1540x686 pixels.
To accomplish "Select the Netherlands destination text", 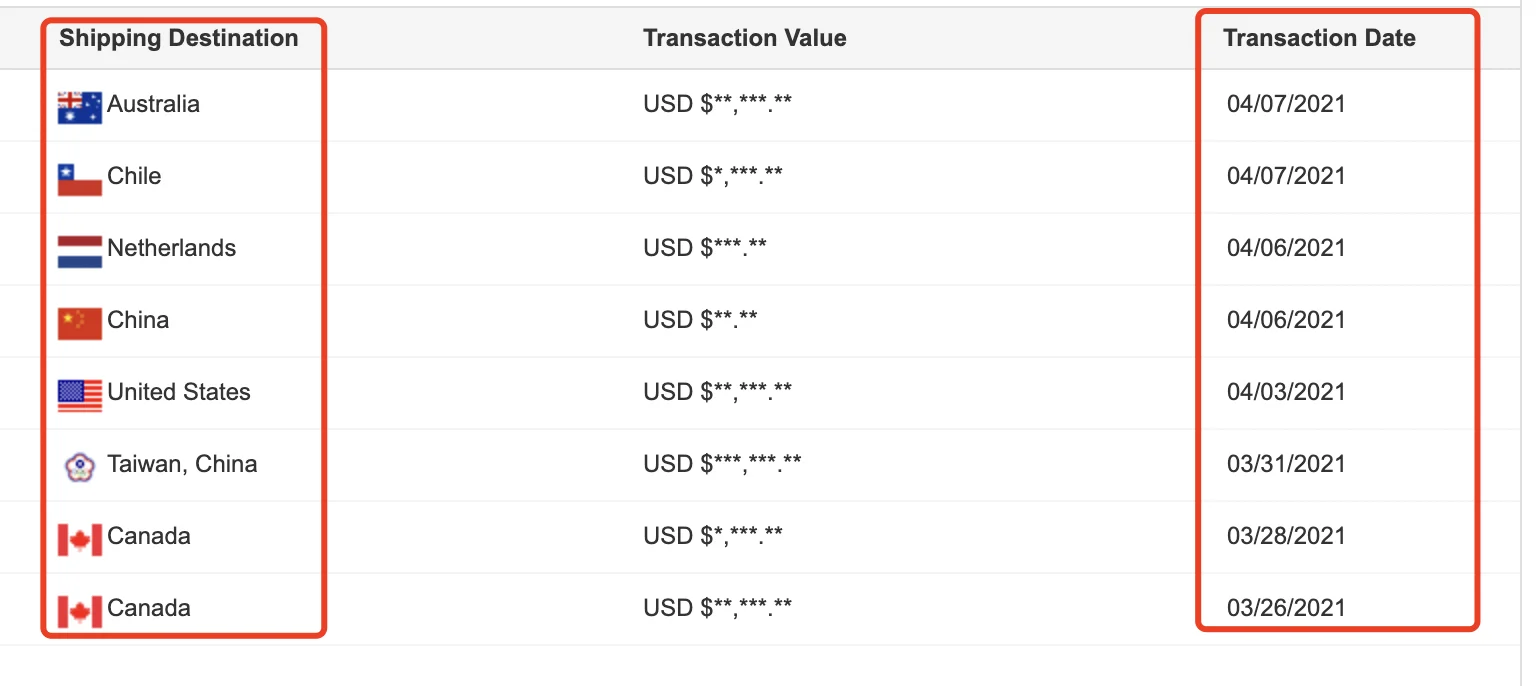I will click(172, 248).
